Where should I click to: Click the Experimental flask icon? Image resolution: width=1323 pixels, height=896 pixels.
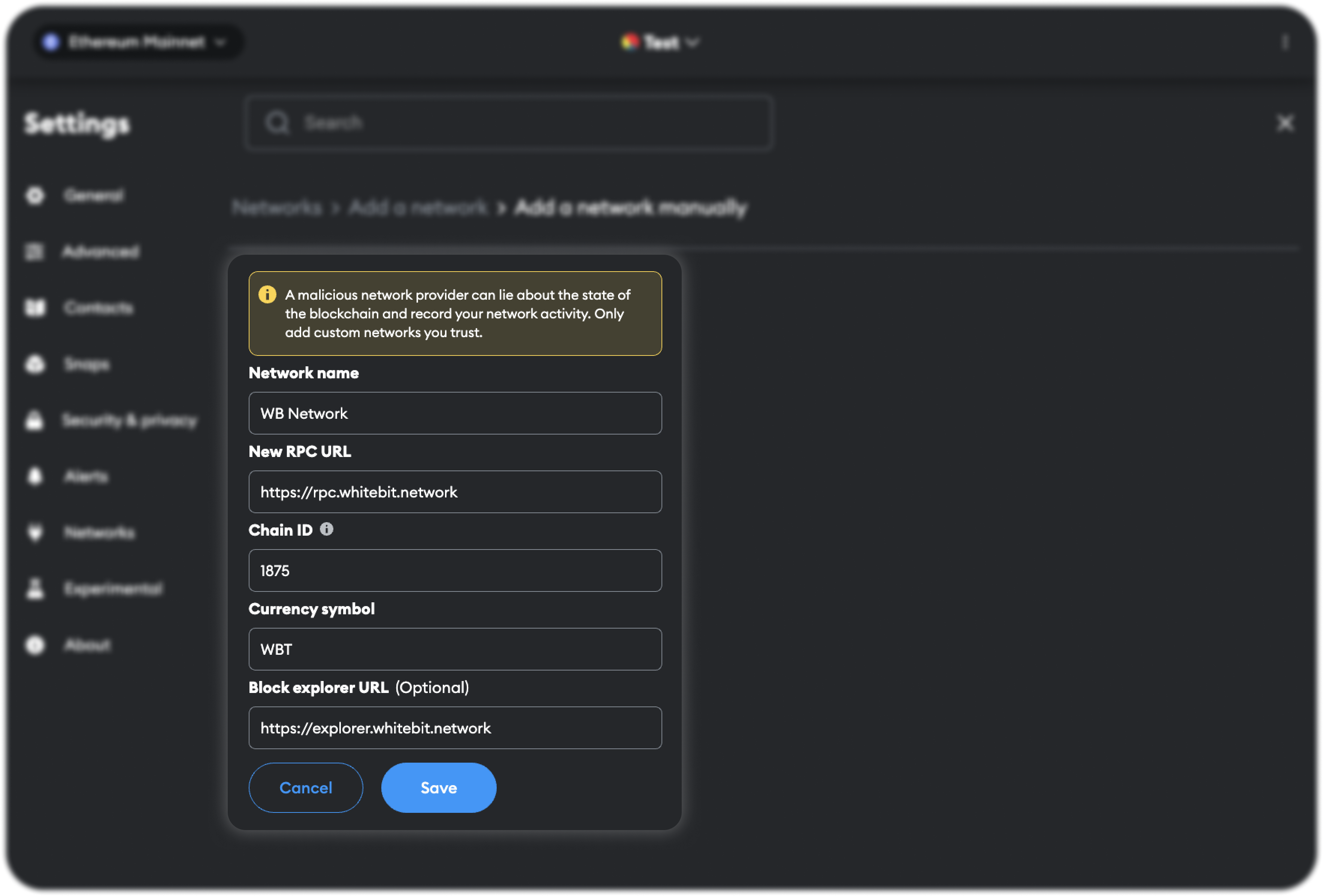tap(35, 588)
